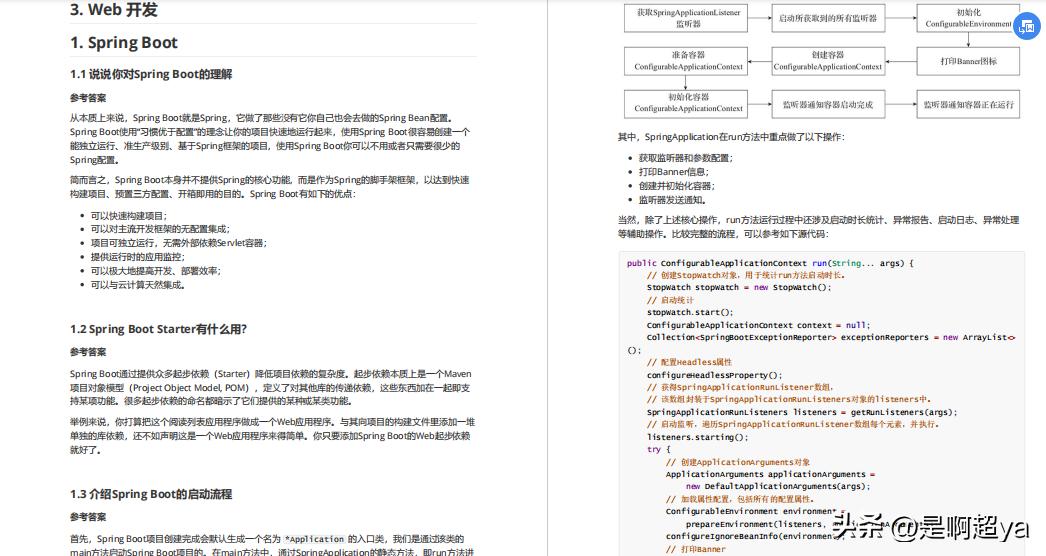Click bullet "可以对主流开发框架的无配置集成;"
This screenshot has height=556, width=1046.
160,229
